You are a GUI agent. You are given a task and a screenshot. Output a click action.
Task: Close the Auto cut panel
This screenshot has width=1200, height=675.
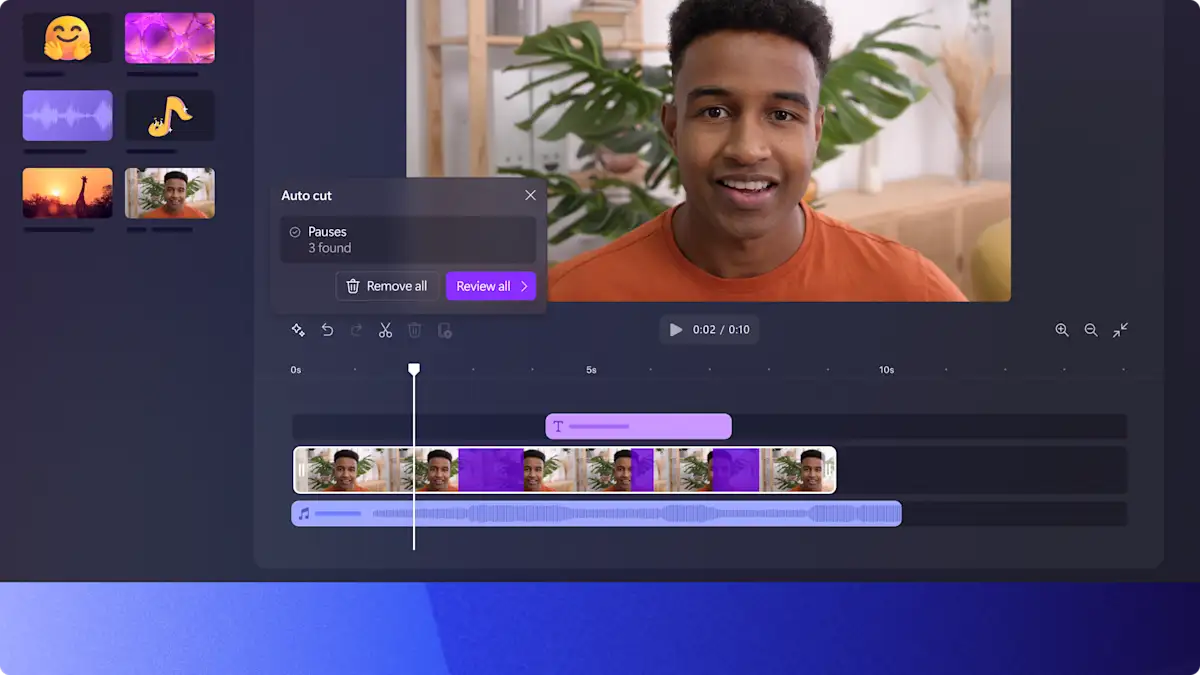point(530,195)
